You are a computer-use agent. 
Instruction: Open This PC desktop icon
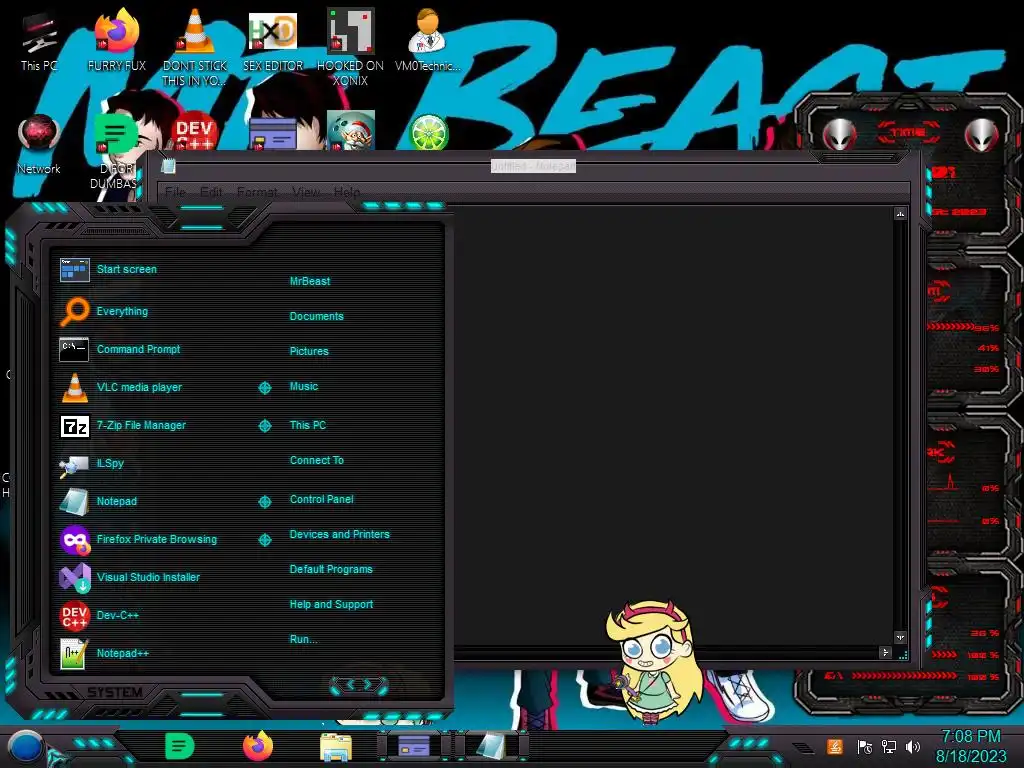[39, 41]
